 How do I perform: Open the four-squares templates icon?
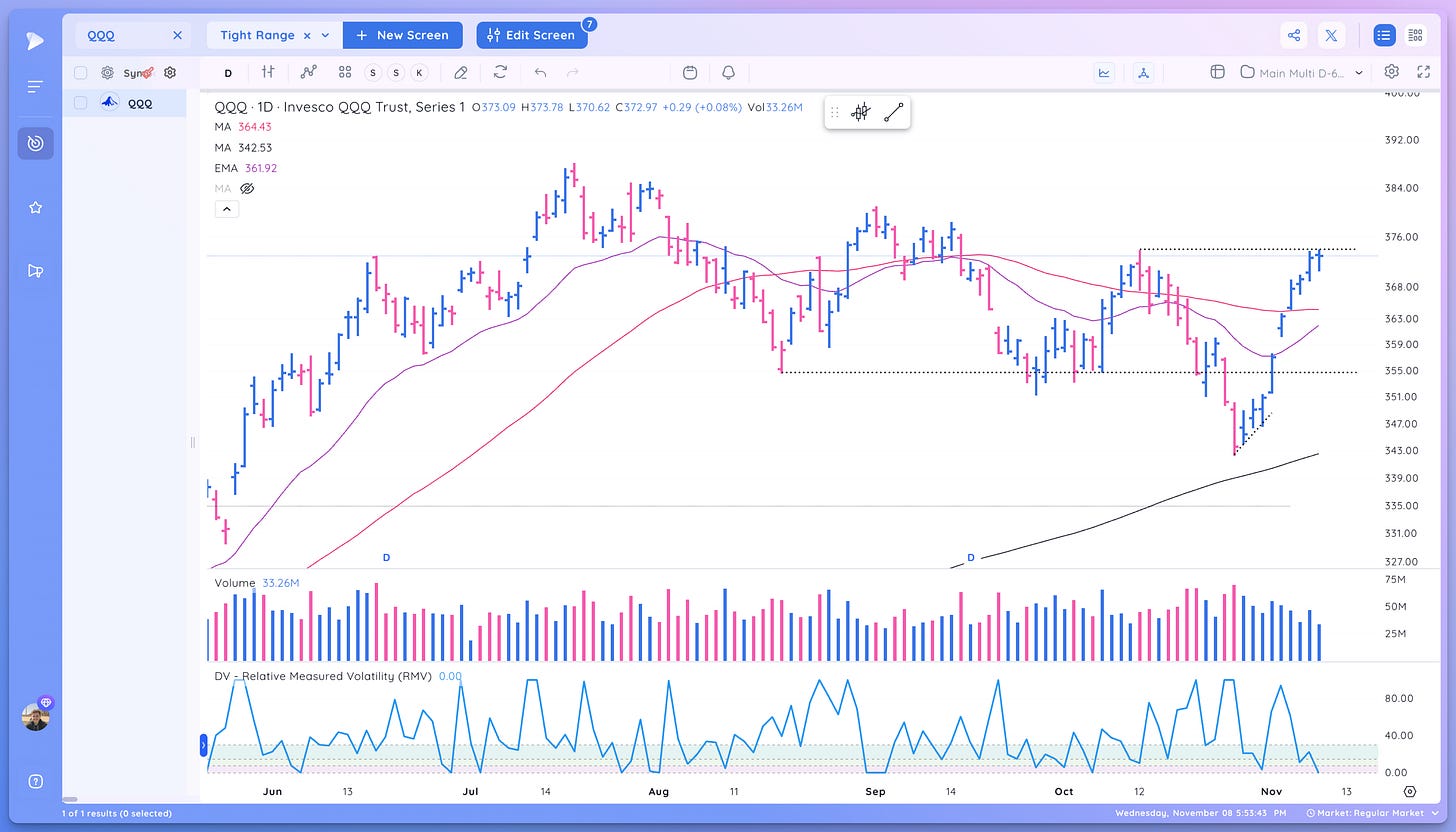[345, 72]
